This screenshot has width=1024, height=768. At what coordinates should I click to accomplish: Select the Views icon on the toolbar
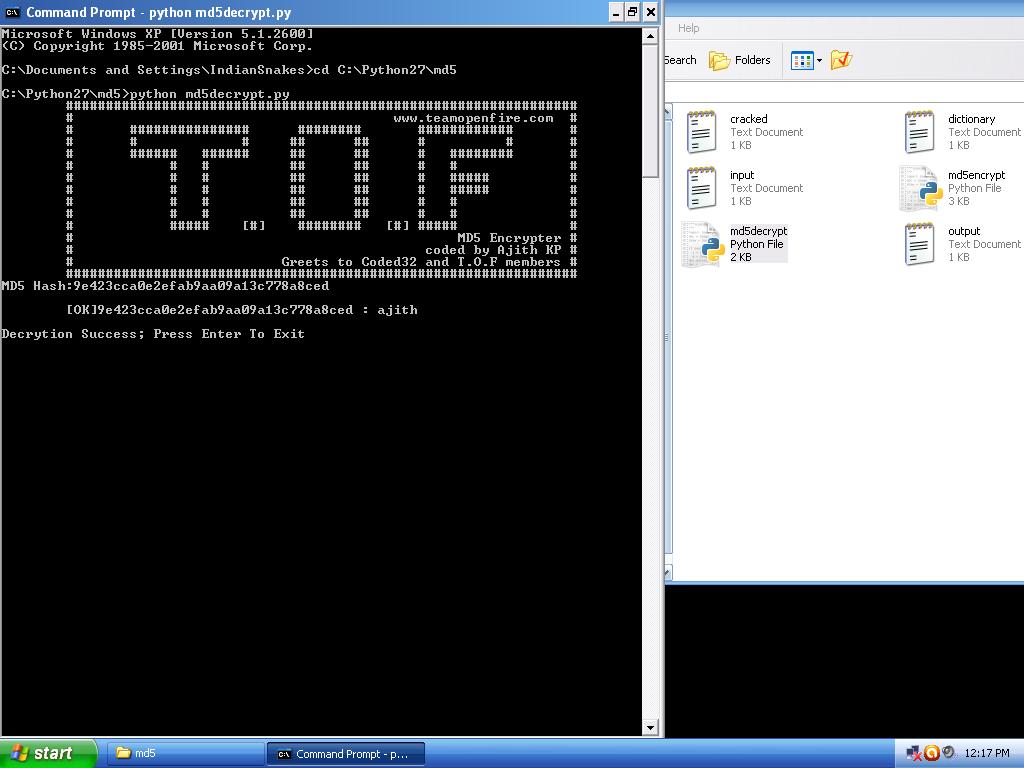pyautogui.click(x=801, y=60)
